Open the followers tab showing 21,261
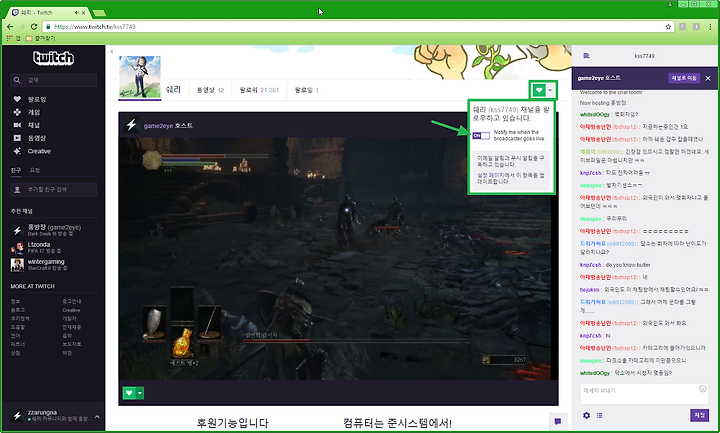The image size is (720, 433). point(259,90)
